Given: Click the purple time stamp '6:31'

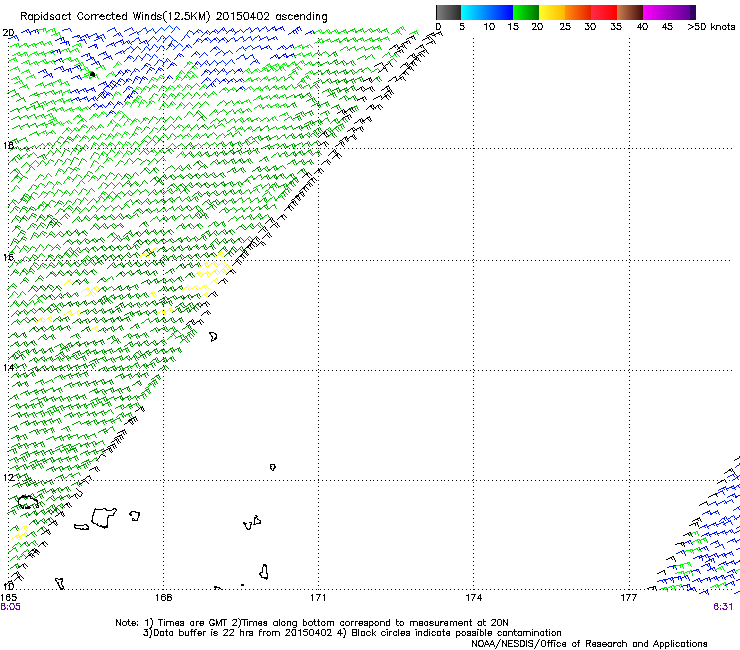Looking at the screenshot, I should (723, 607).
